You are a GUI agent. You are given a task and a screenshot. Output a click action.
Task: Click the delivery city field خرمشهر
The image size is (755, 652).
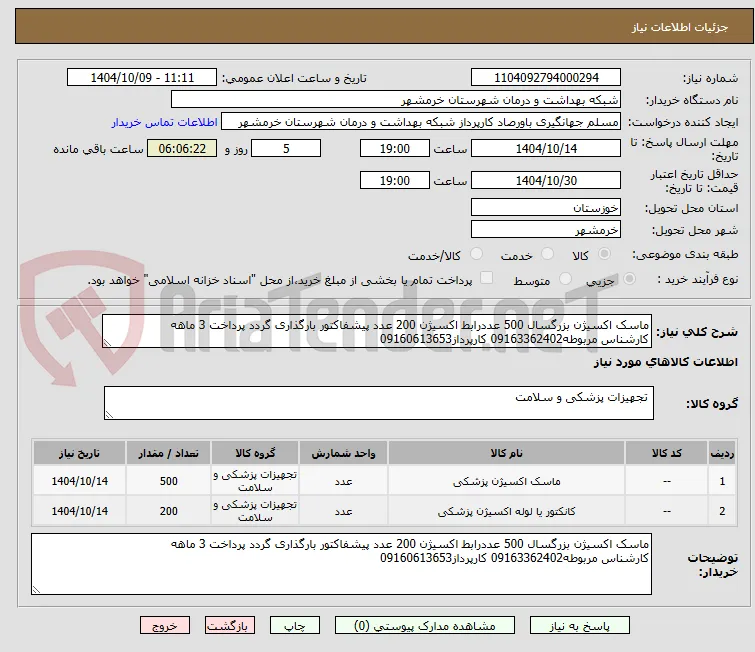coord(546,230)
